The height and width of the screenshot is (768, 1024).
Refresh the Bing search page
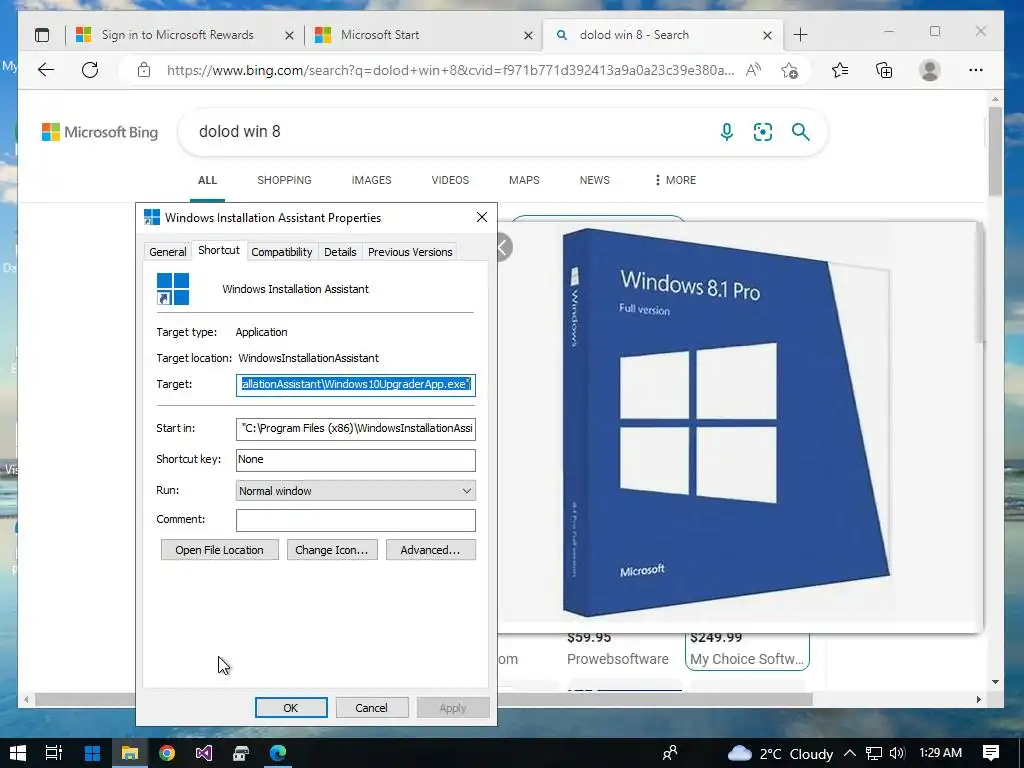[x=90, y=70]
